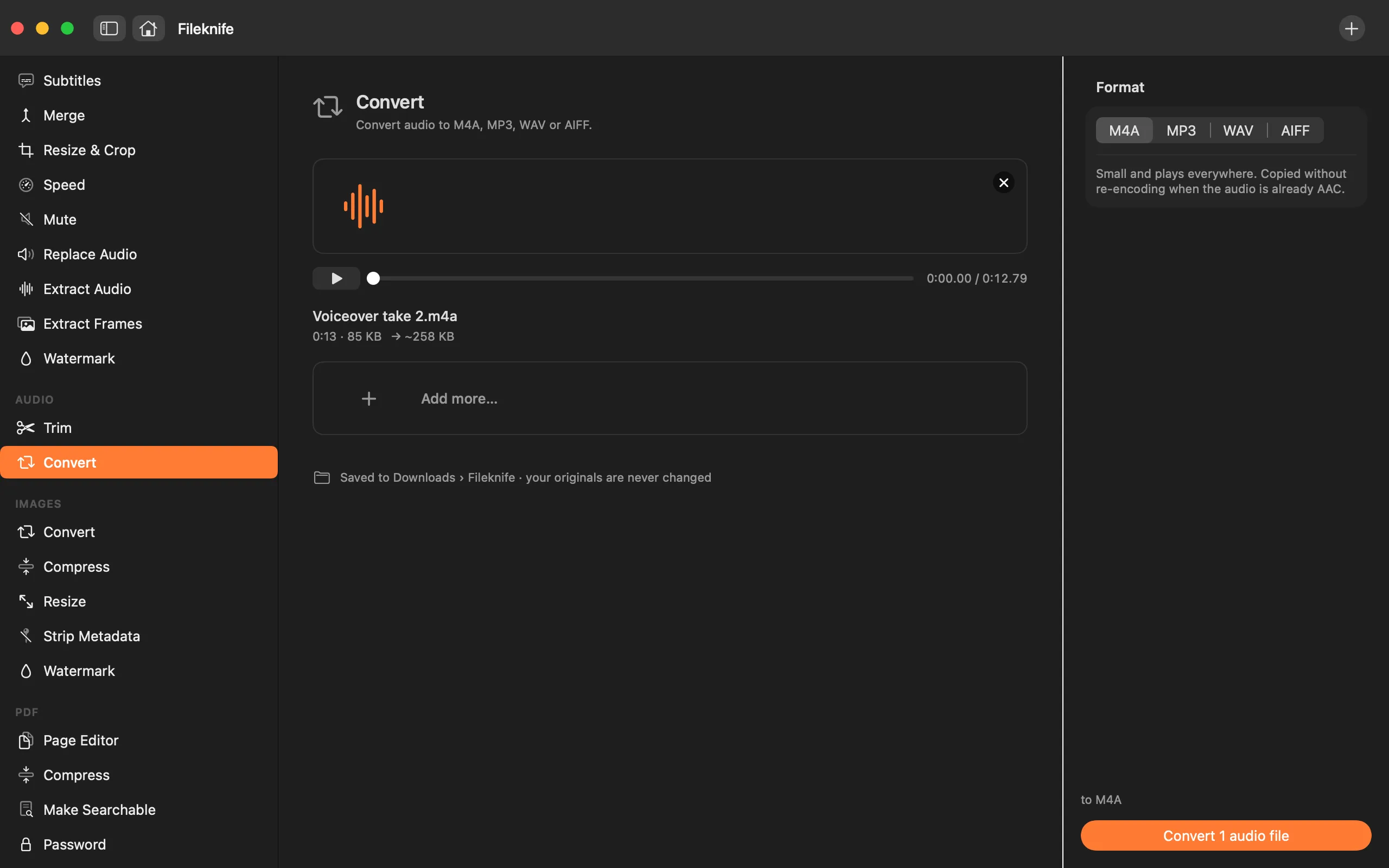Select the Mute tool
Image resolution: width=1389 pixels, height=868 pixels.
139,219
